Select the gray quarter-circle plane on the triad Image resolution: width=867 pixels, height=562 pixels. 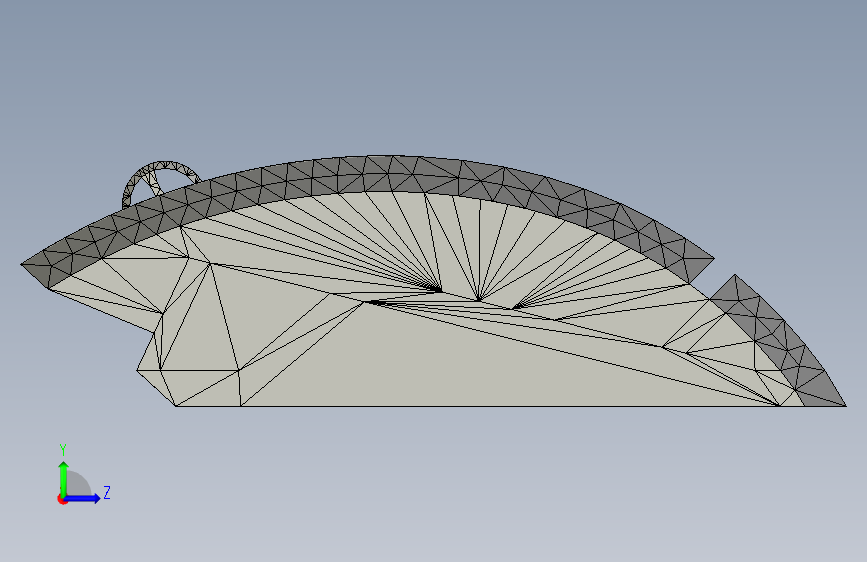point(79,484)
